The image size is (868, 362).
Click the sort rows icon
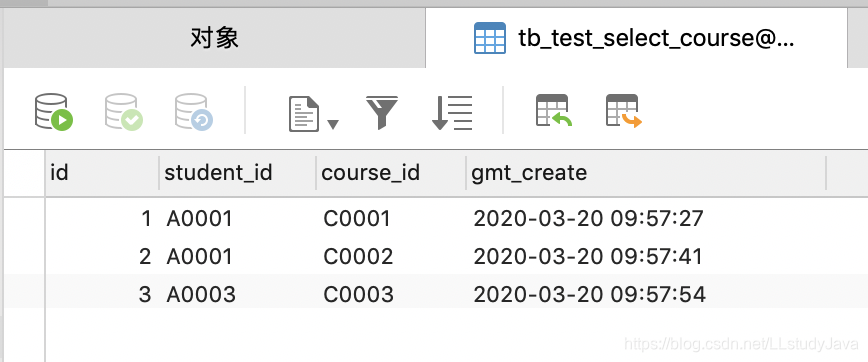[452, 113]
